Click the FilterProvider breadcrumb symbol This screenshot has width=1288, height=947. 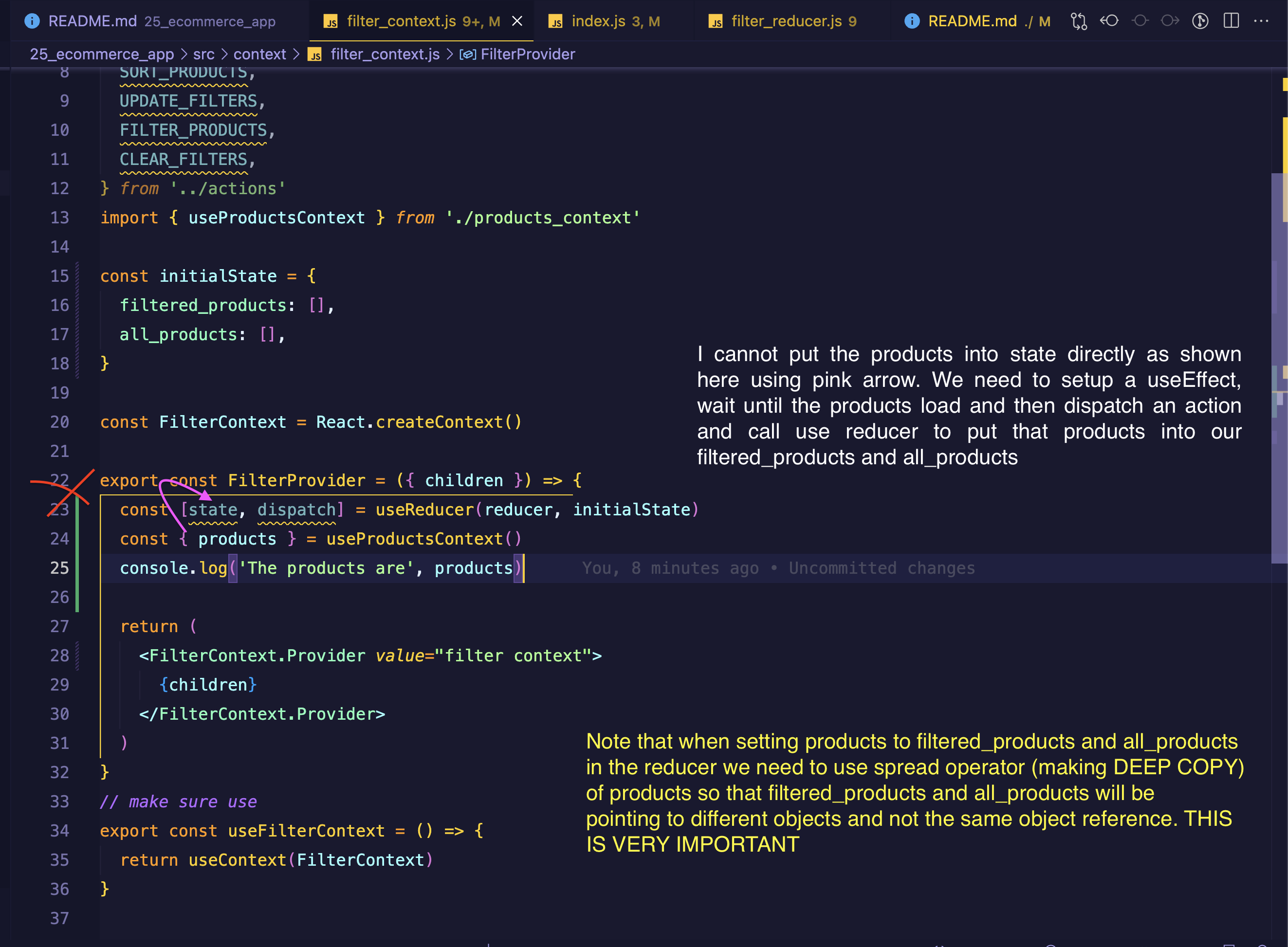coord(527,55)
